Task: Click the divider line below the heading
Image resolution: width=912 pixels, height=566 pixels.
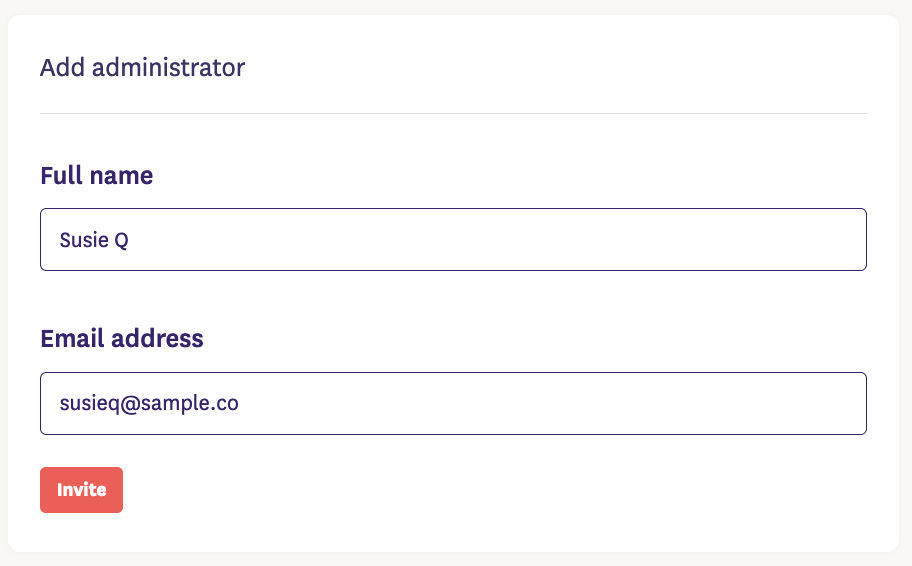Action: (453, 114)
